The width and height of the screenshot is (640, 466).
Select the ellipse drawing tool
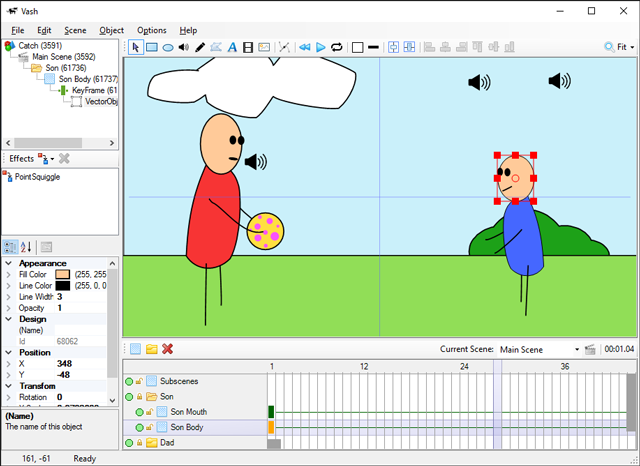[168, 48]
